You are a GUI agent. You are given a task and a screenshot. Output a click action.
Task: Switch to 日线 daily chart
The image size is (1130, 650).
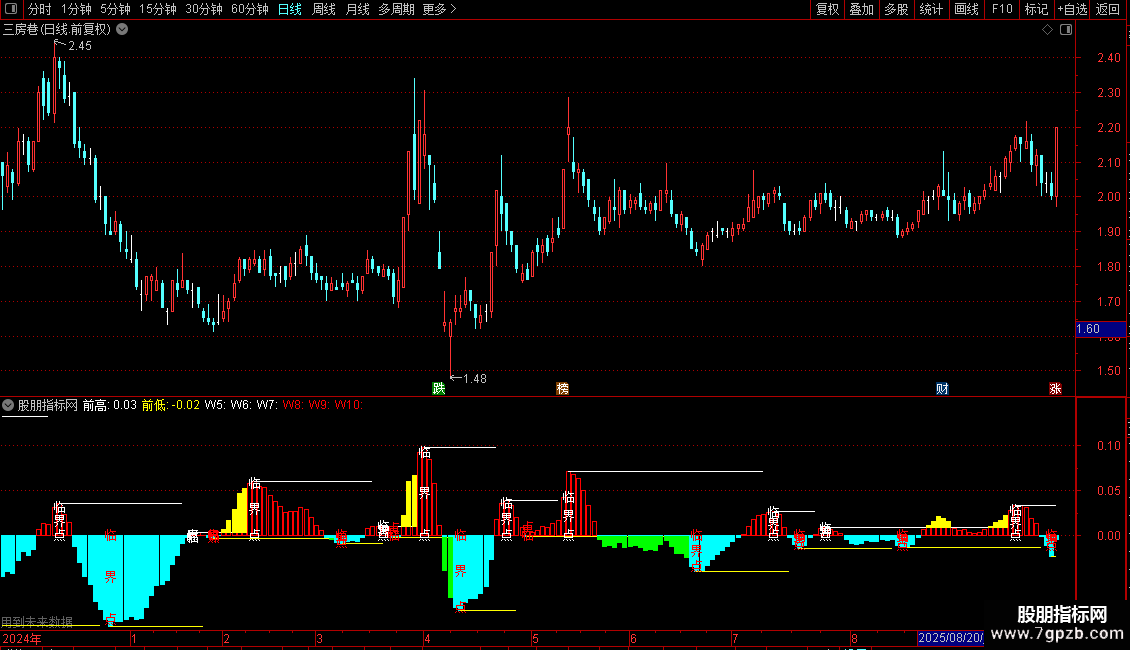(x=290, y=9)
